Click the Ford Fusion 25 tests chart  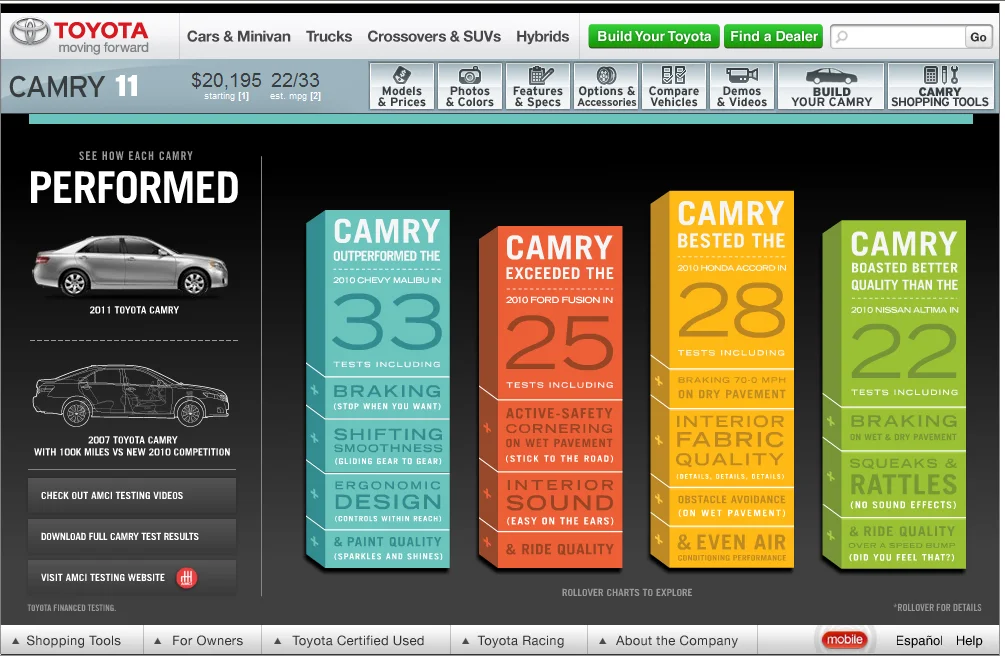tap(551, 398)
